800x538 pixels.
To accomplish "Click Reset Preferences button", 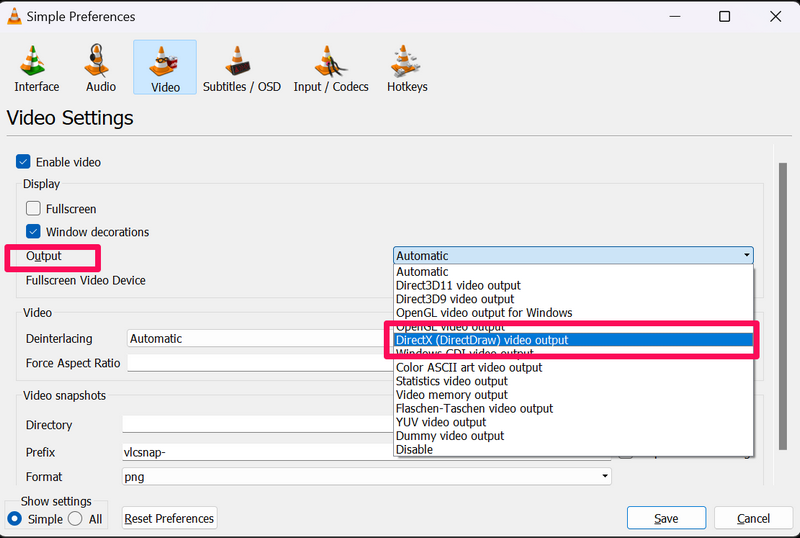I will coord(169,518).
